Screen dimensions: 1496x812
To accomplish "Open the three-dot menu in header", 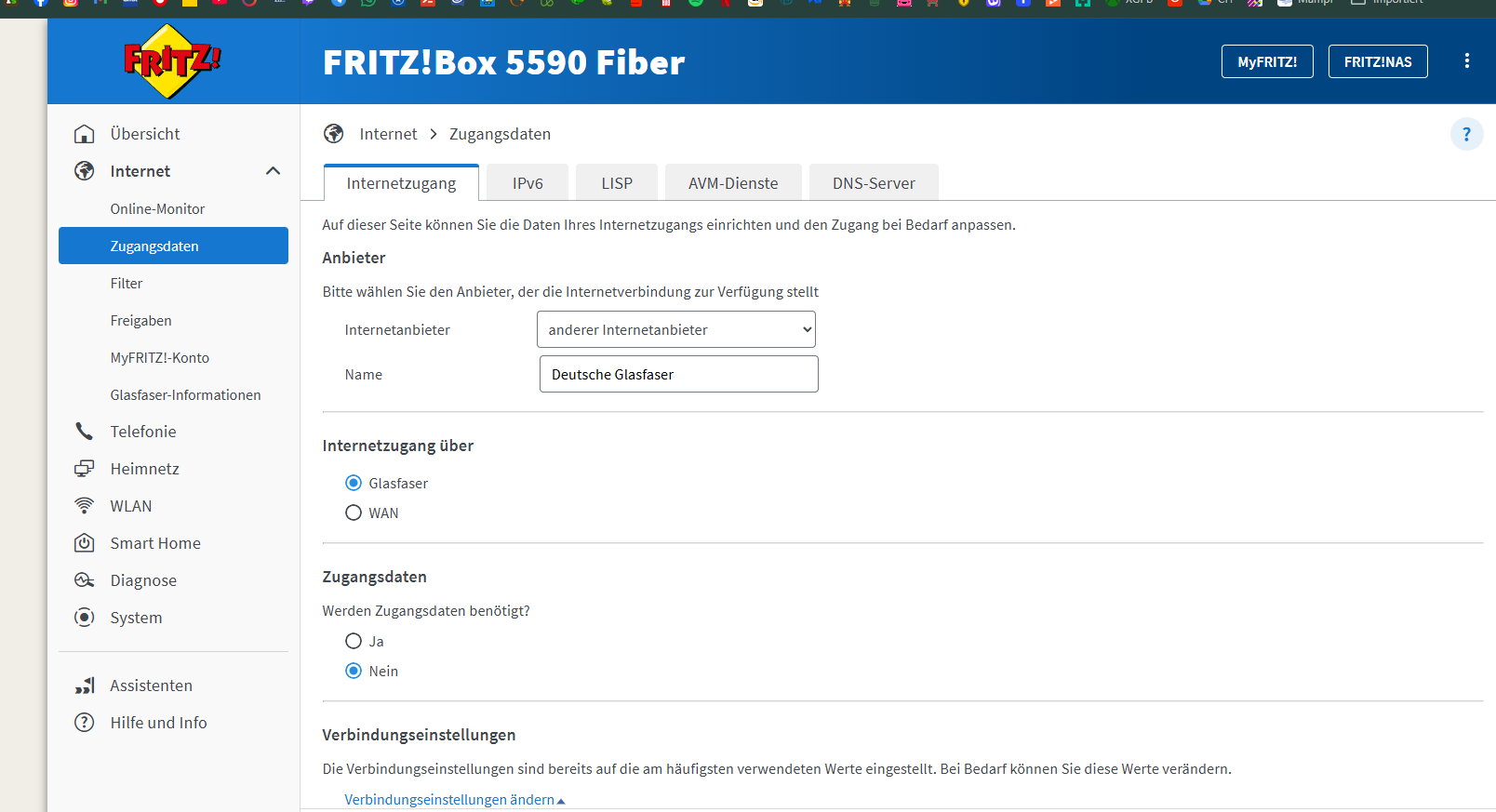I will (x=1467, y=61).
